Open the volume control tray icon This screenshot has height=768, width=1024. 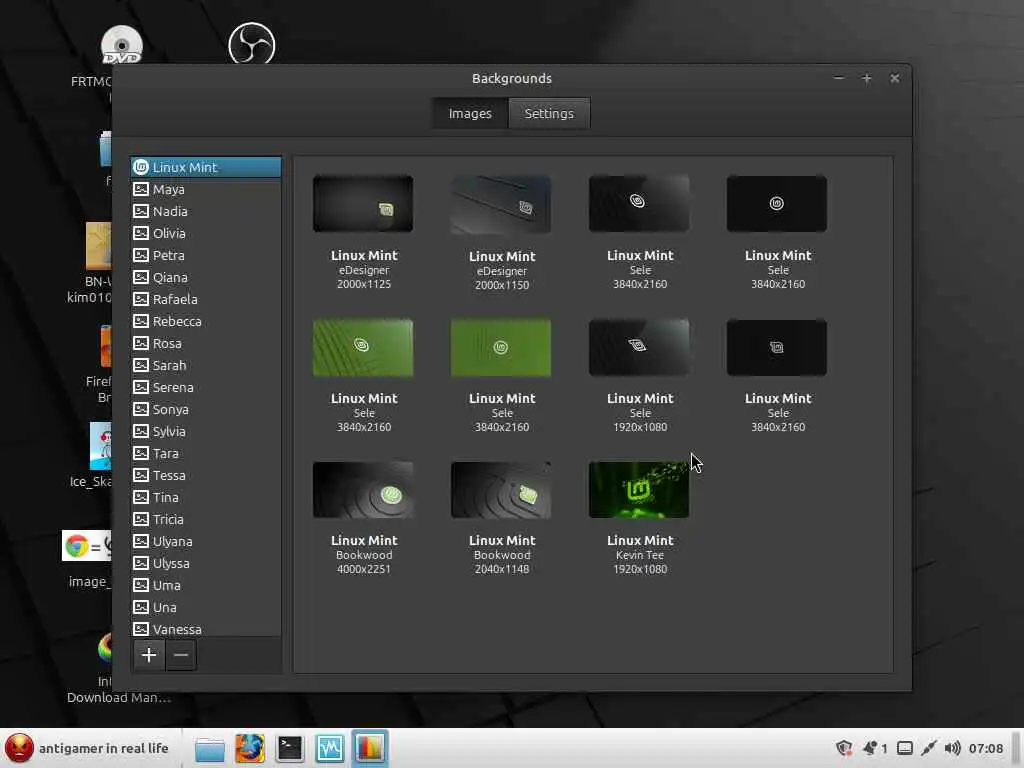(x=953, y=748)
